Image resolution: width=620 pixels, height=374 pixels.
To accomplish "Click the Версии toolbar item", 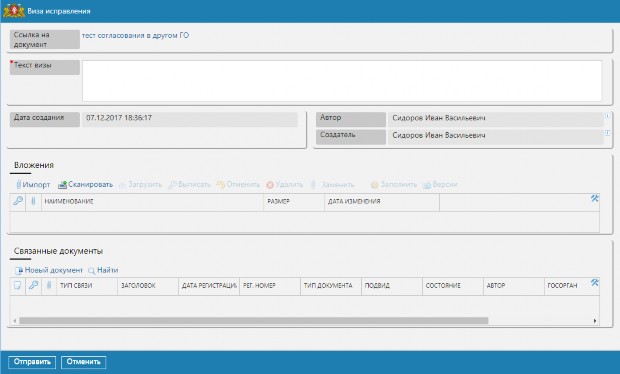I will (x=440, y=185).
